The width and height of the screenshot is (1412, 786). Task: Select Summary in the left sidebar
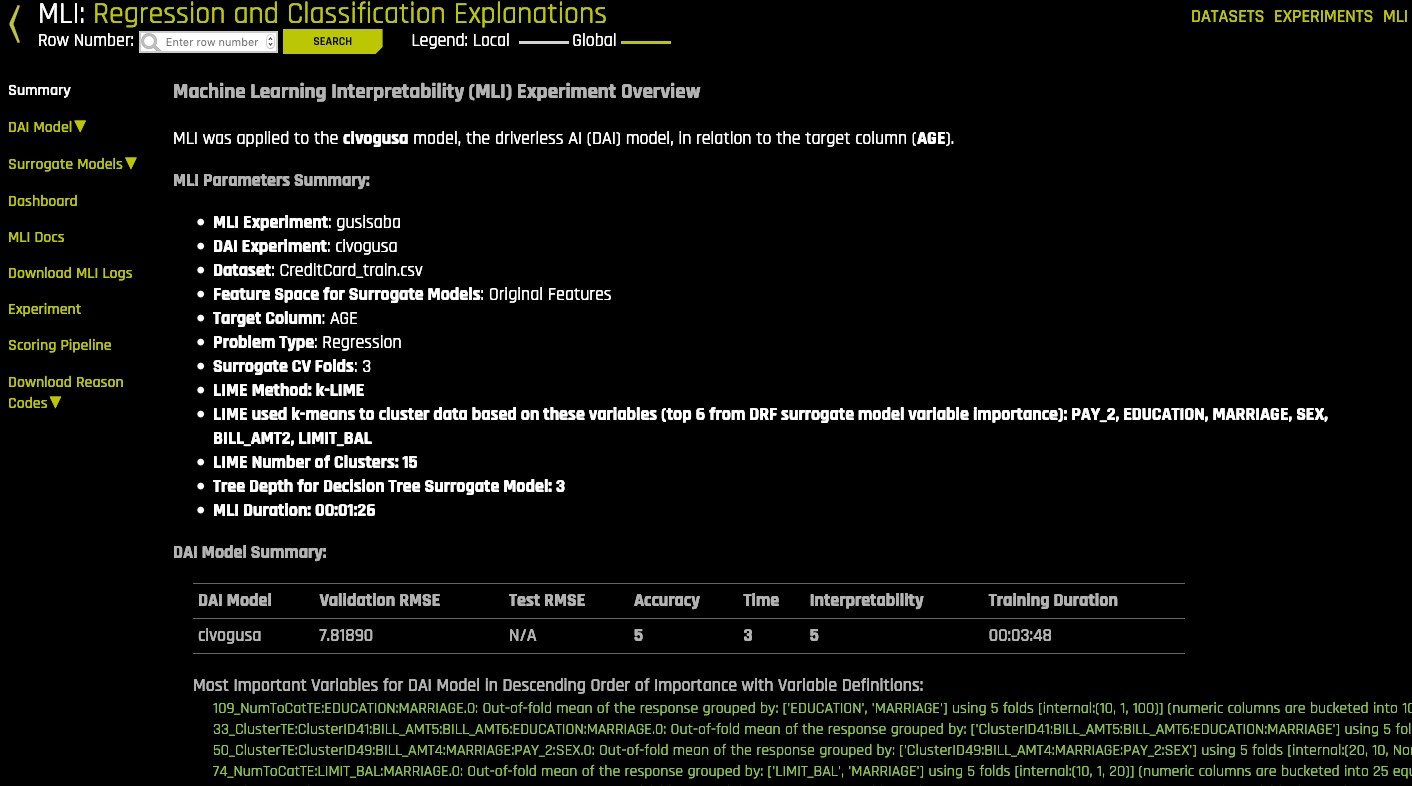(39, 90)
